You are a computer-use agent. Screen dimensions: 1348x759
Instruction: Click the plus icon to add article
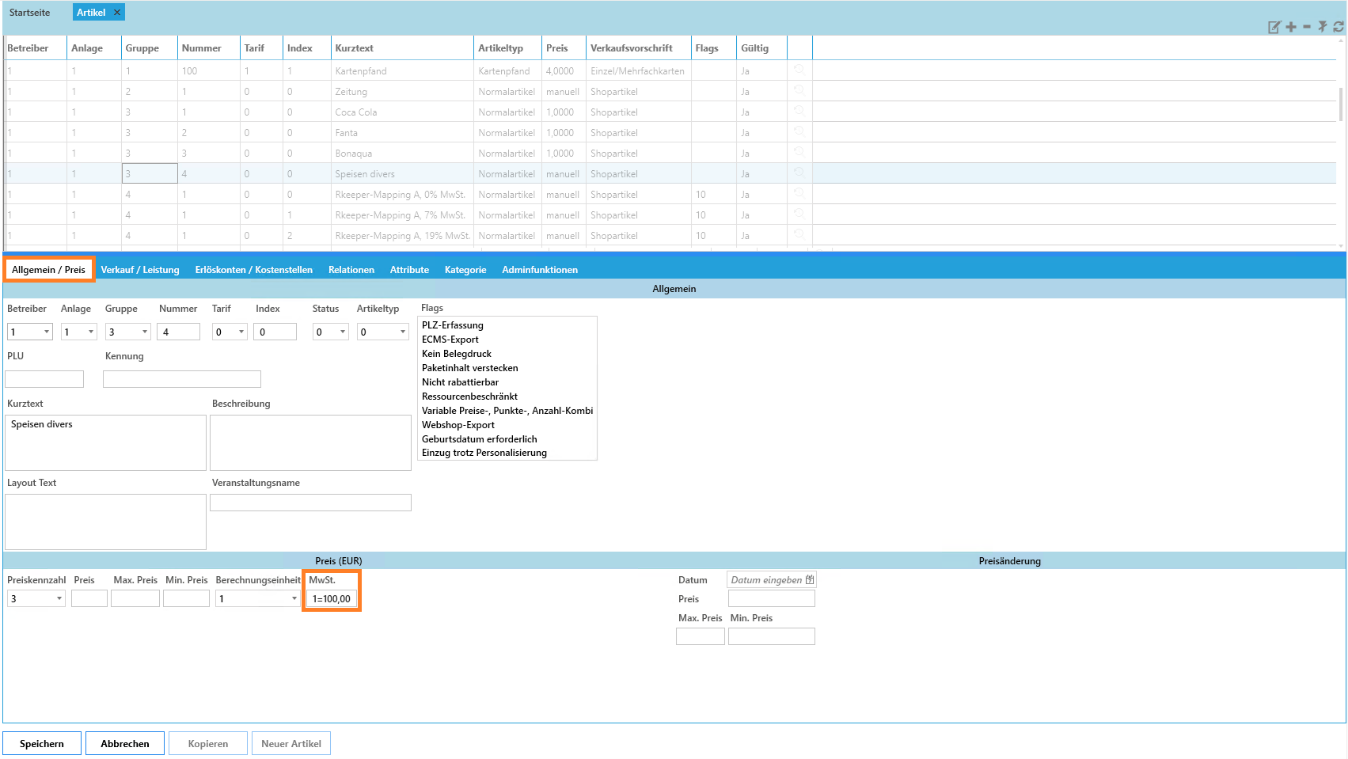point(1291,27)
